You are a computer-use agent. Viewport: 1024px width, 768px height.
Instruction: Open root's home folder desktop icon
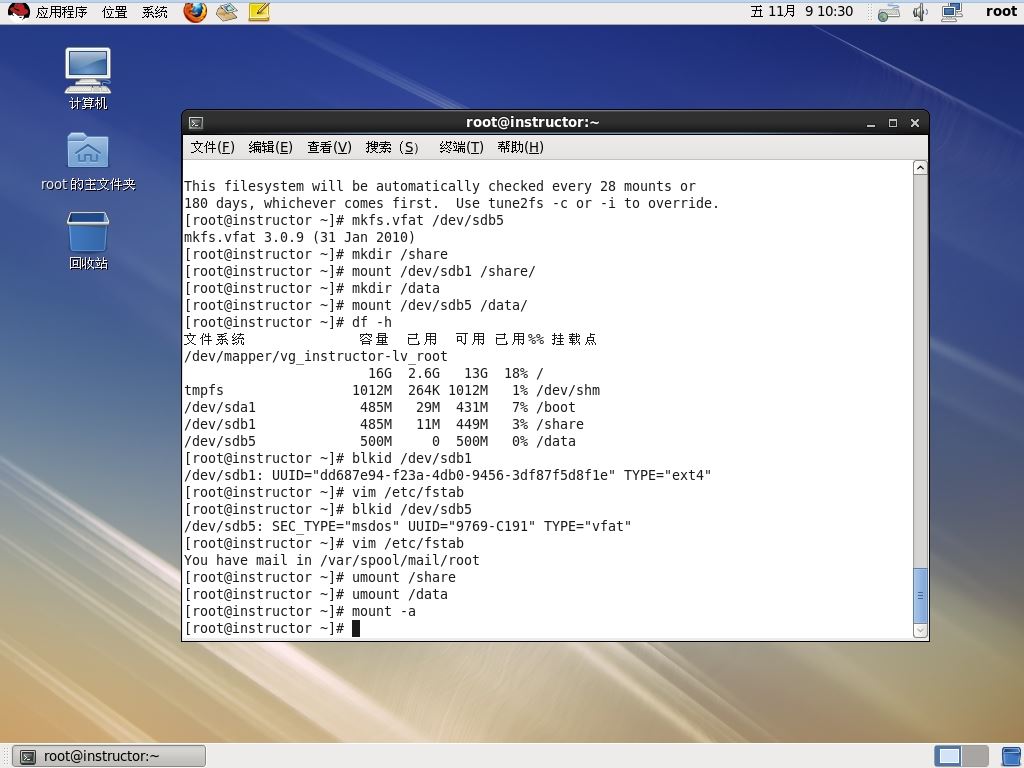[88, 162]
